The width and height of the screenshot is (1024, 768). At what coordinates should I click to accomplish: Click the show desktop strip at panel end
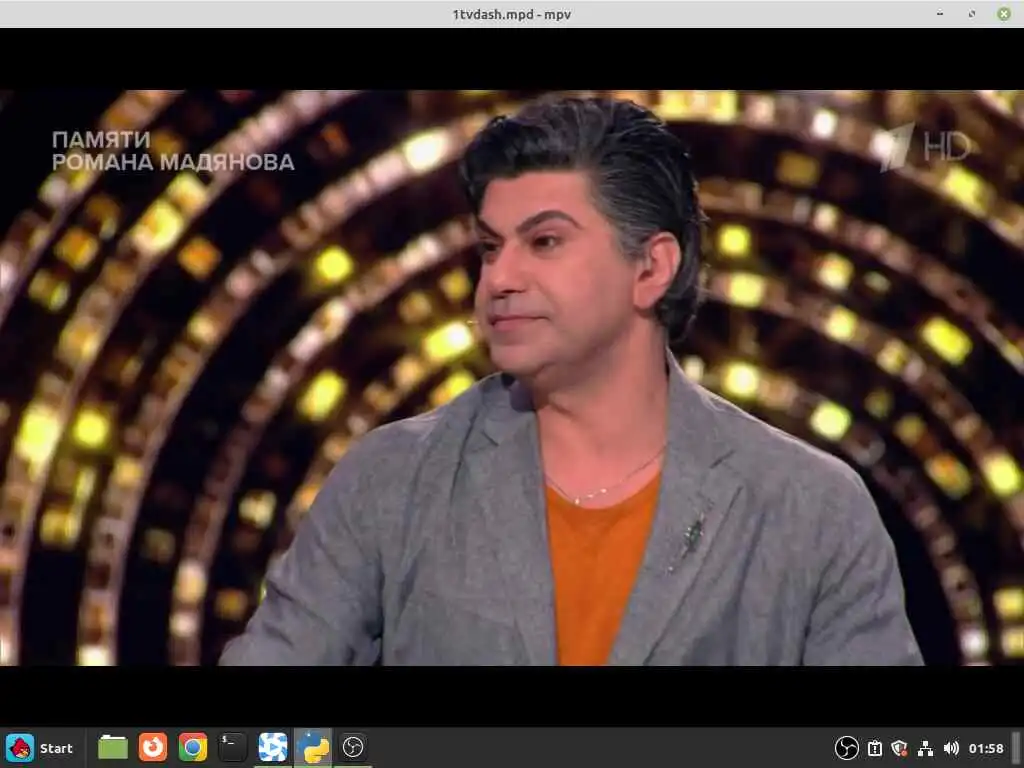coord(1016,748)
